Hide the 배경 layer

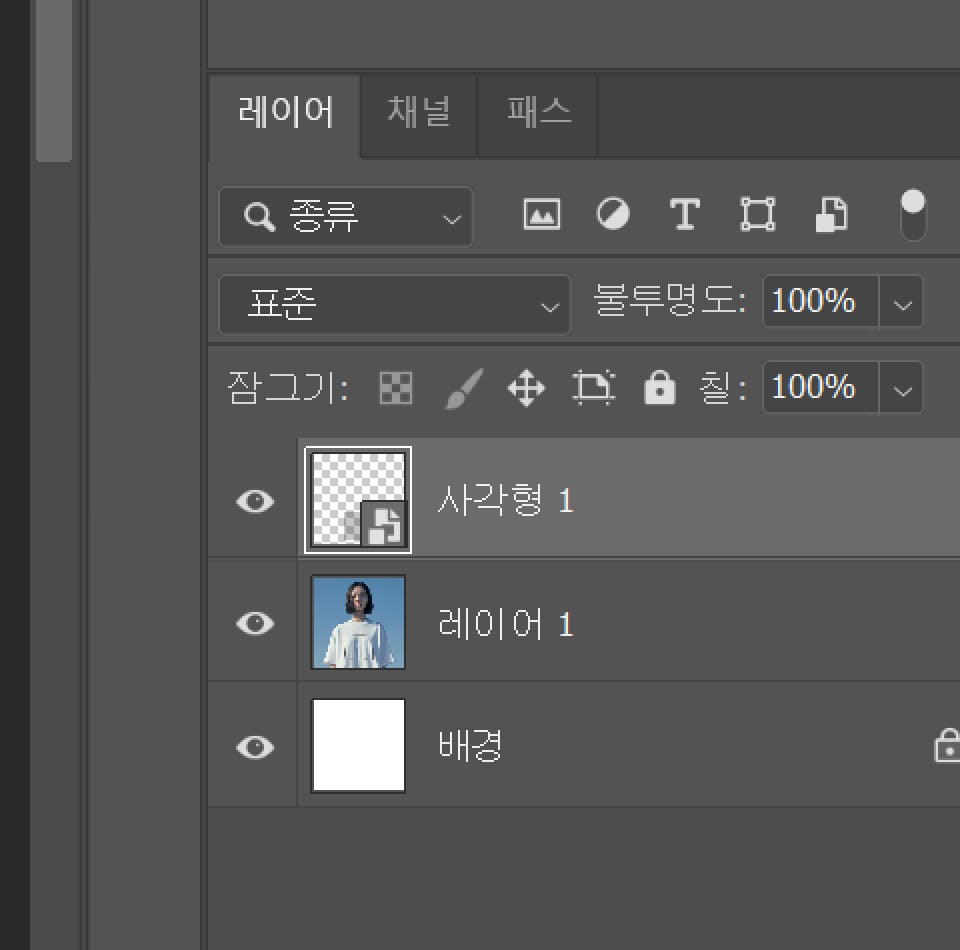[x=255, y=747]
